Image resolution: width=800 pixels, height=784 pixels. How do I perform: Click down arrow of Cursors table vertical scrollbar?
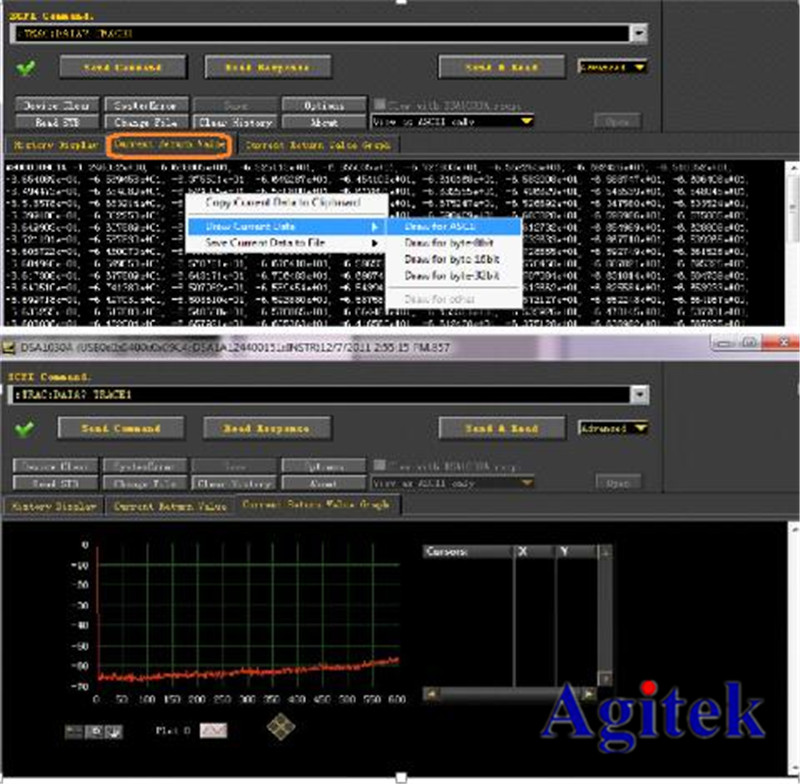pos(605,678)
